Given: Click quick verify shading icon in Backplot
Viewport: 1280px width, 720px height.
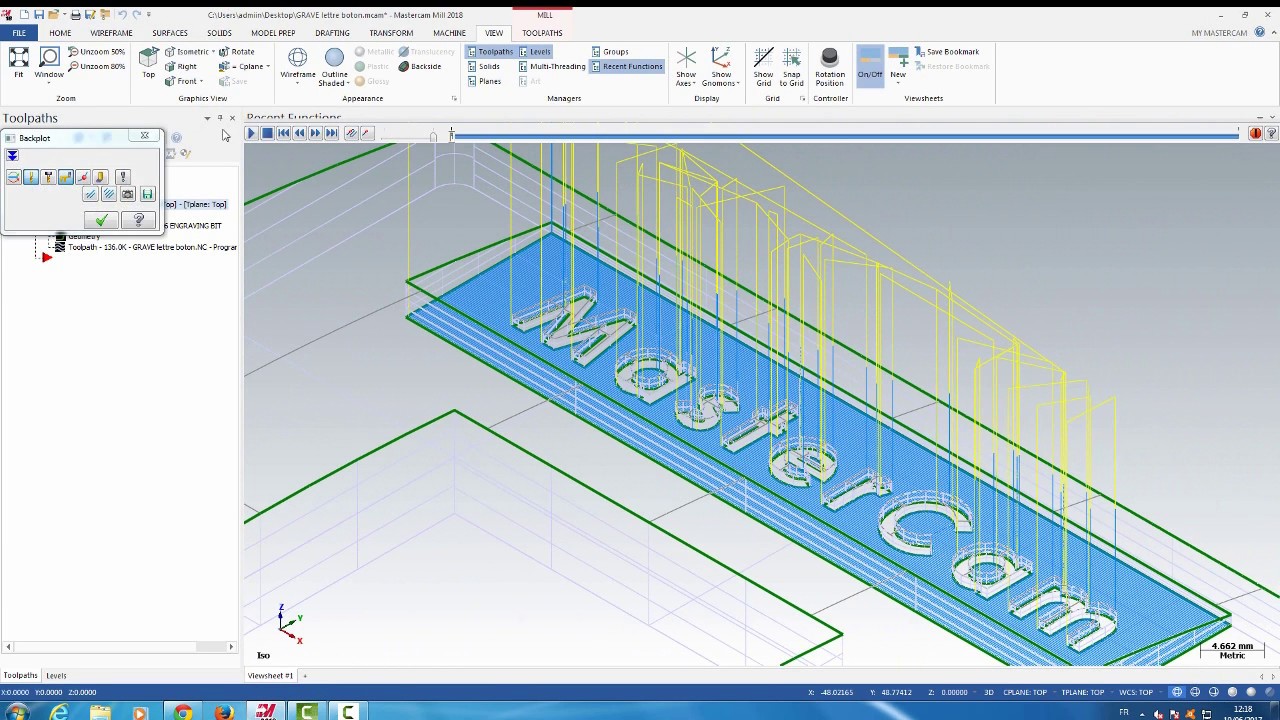Looking at the screenshot, I should pyautogui.click(x=100, y=177).
